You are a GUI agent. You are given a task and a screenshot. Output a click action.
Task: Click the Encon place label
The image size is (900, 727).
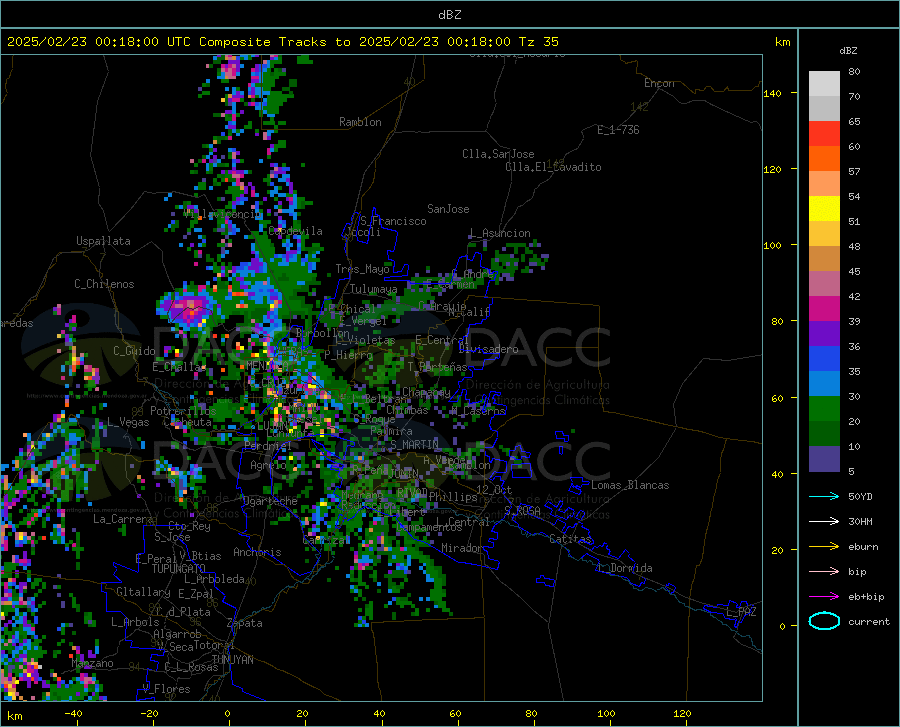pyautogui.click(x=659, y=83)
